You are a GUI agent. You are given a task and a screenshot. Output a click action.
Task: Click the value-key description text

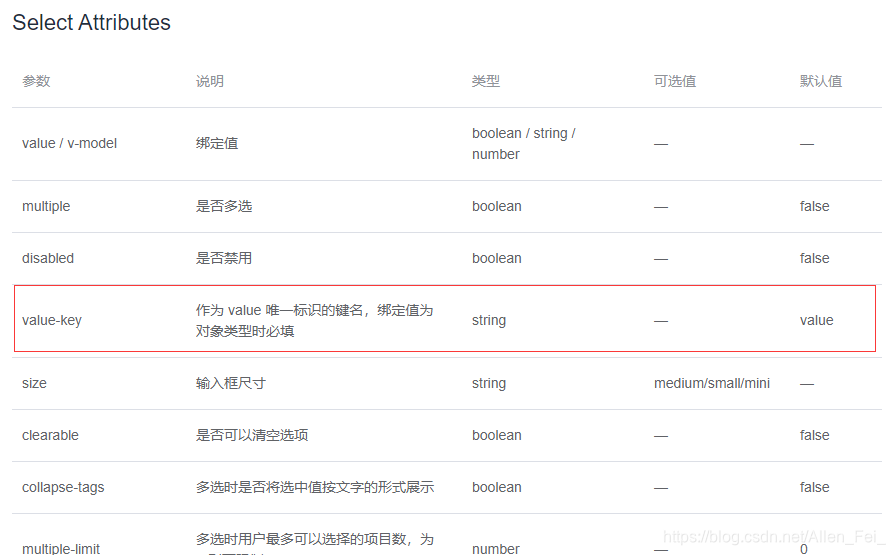tap(315, 320)
